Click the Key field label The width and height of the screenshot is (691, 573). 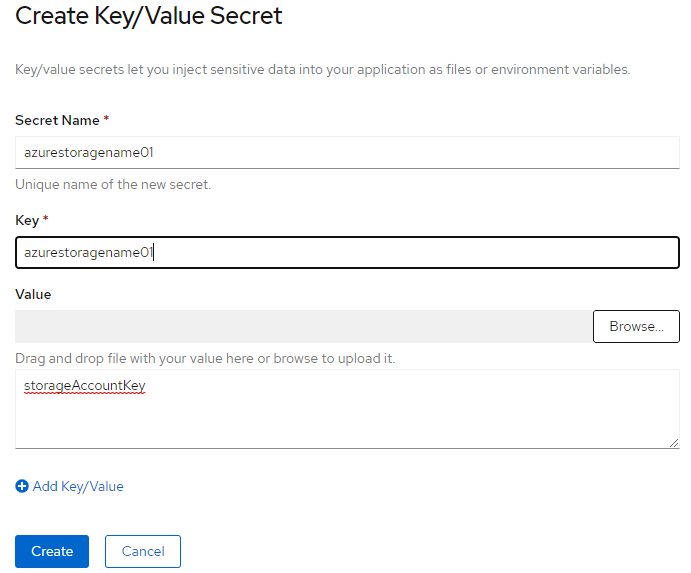27,220
